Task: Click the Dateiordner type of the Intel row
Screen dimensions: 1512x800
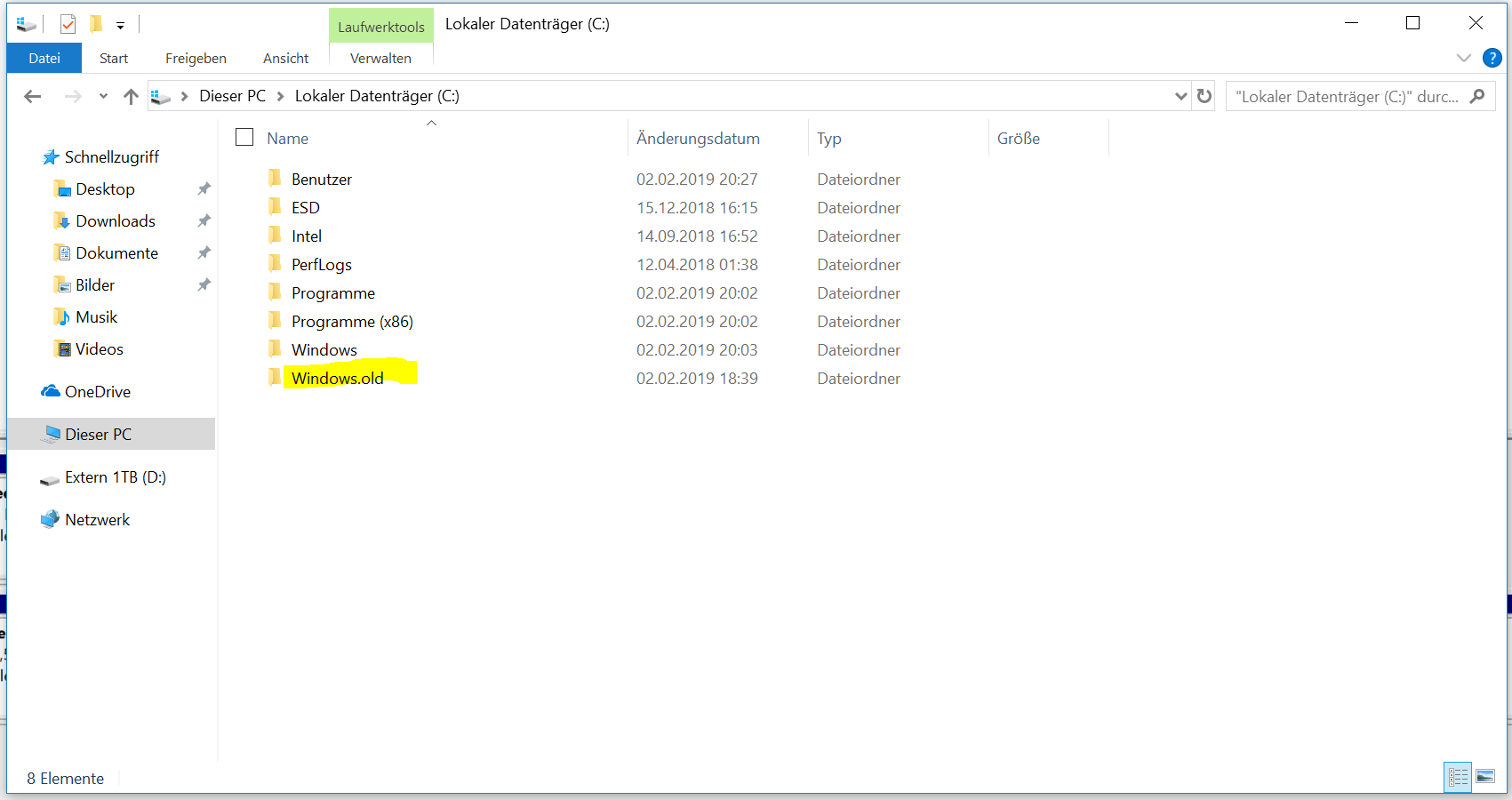Action: point(859,236)
